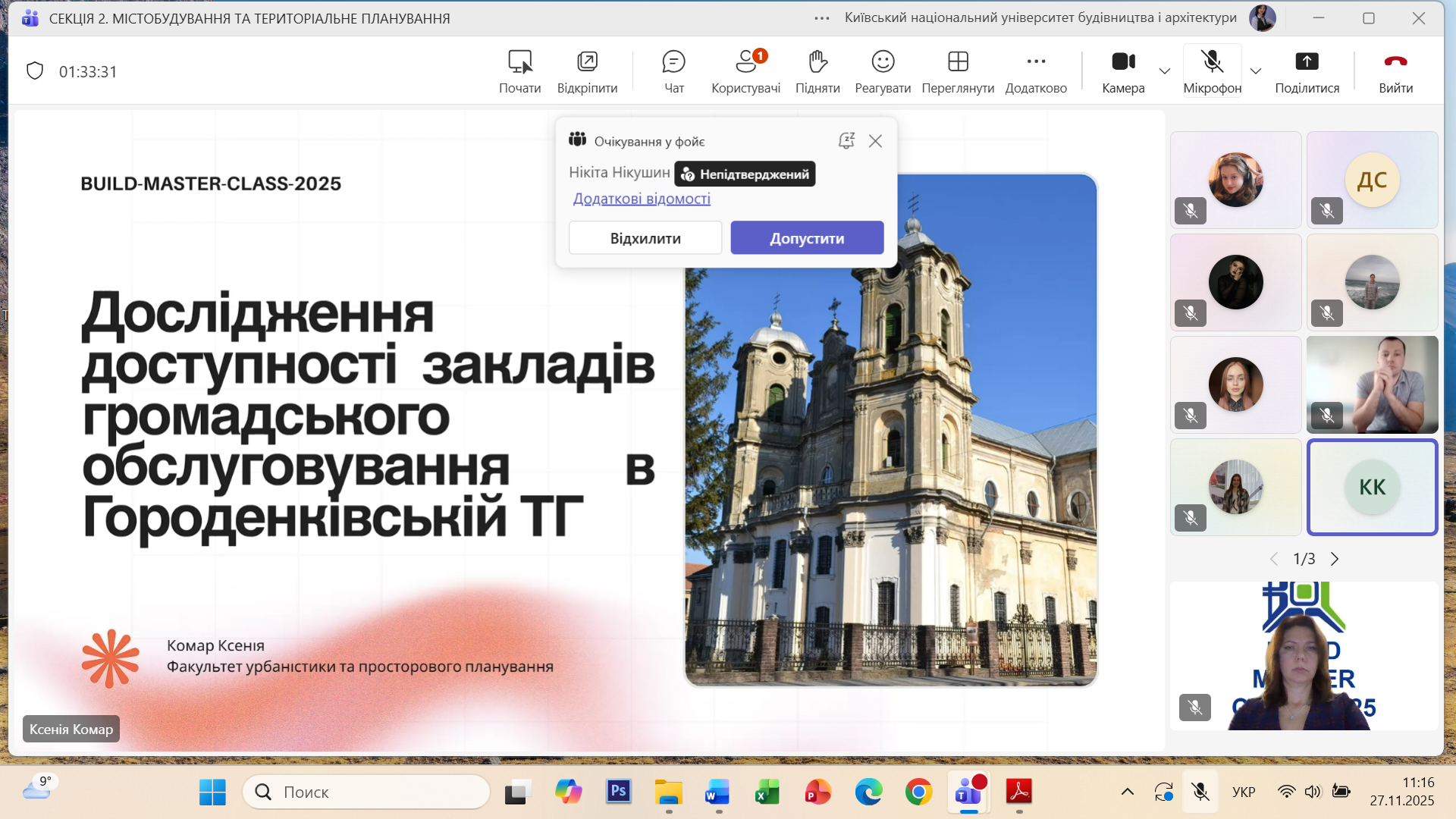Image resolution: width=1456 pixels, height=819 pixels.
Task: Select the KK participant tile
Action: [1372, 488]
